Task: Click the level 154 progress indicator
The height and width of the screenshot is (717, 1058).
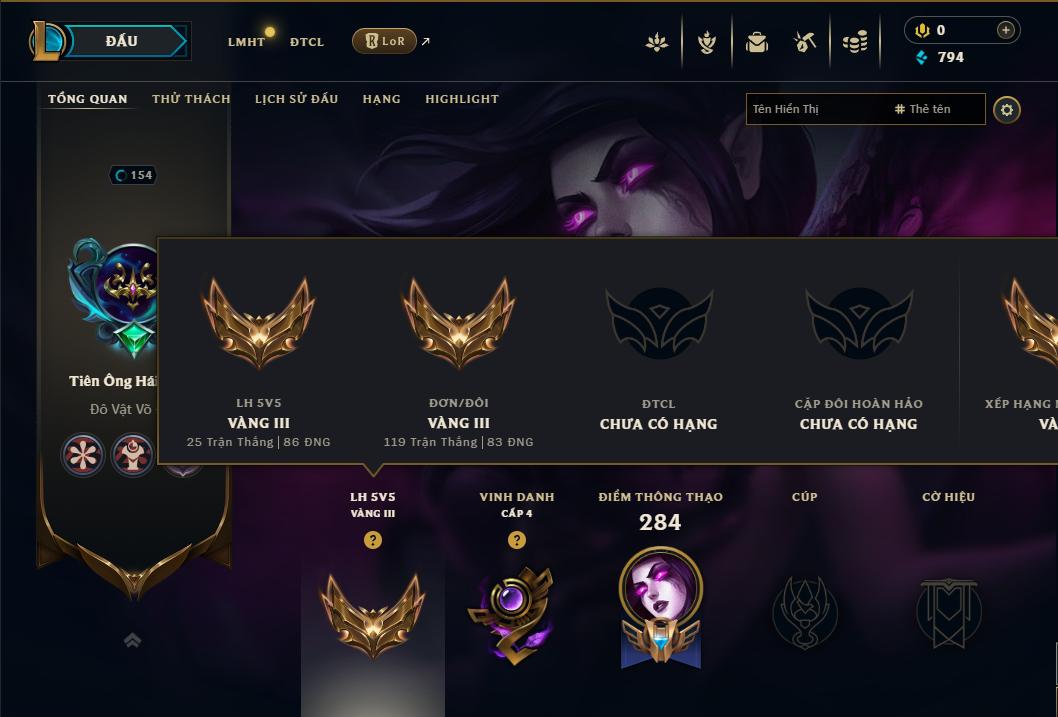Action: (x=133, y=175)
